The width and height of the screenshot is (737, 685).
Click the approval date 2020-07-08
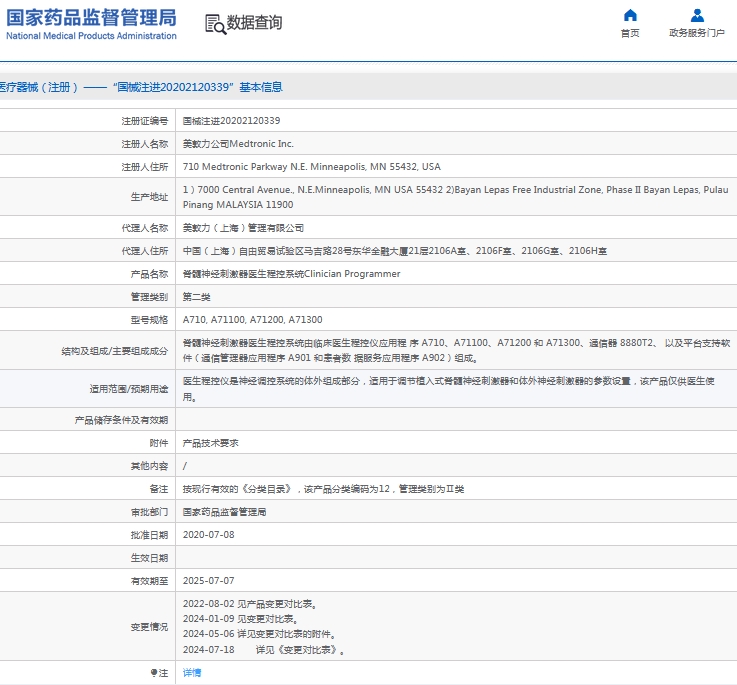coord(208,535)
